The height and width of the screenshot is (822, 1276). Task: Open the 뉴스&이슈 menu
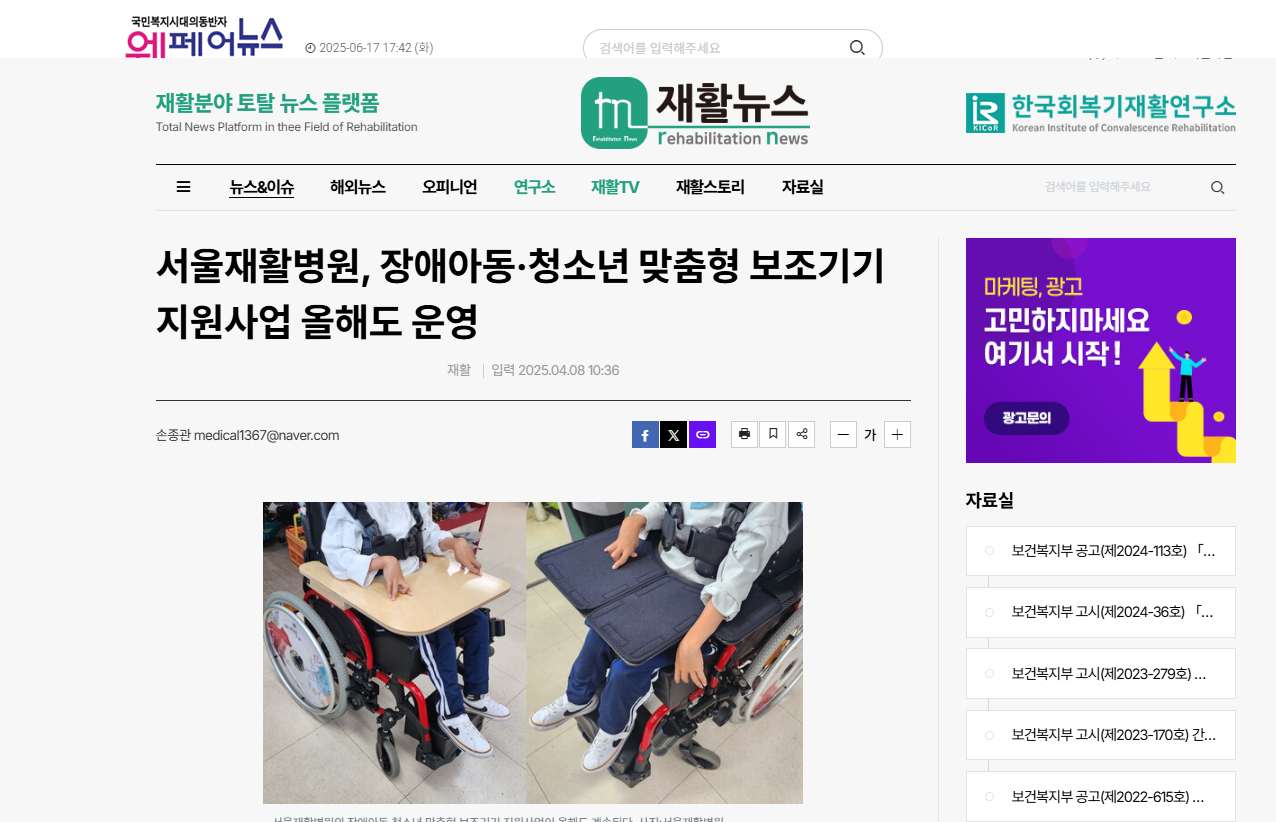(261, 187)
